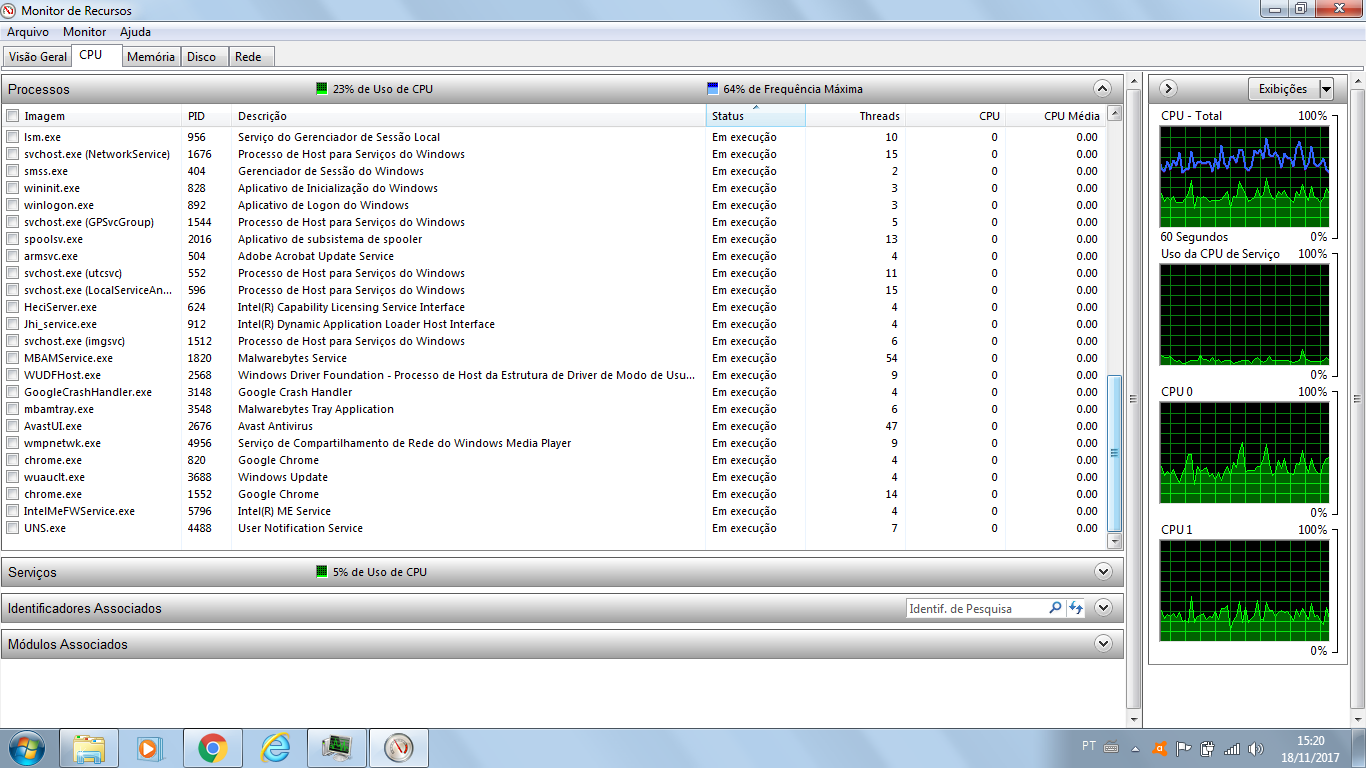
Task: Check the wininit.exe checkbox
Action: coord(13,188)
